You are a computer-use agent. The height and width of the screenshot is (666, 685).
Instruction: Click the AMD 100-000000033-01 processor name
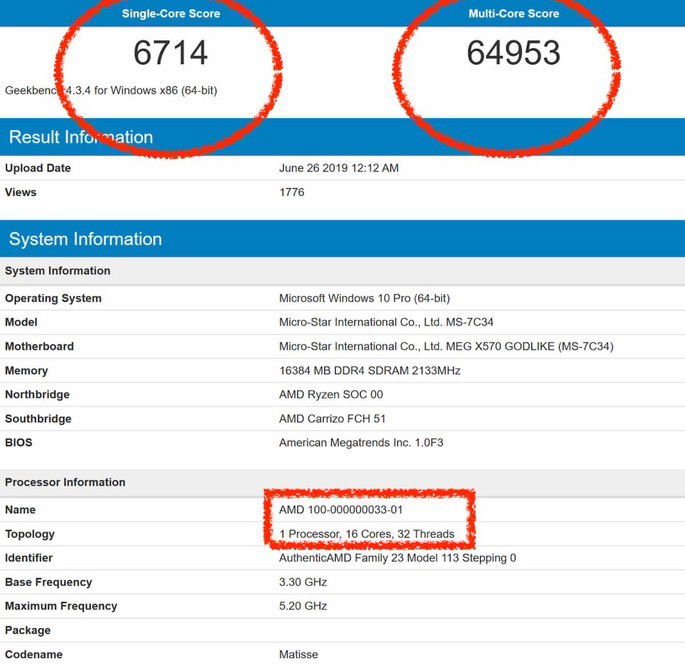click(x=341, y=510)
